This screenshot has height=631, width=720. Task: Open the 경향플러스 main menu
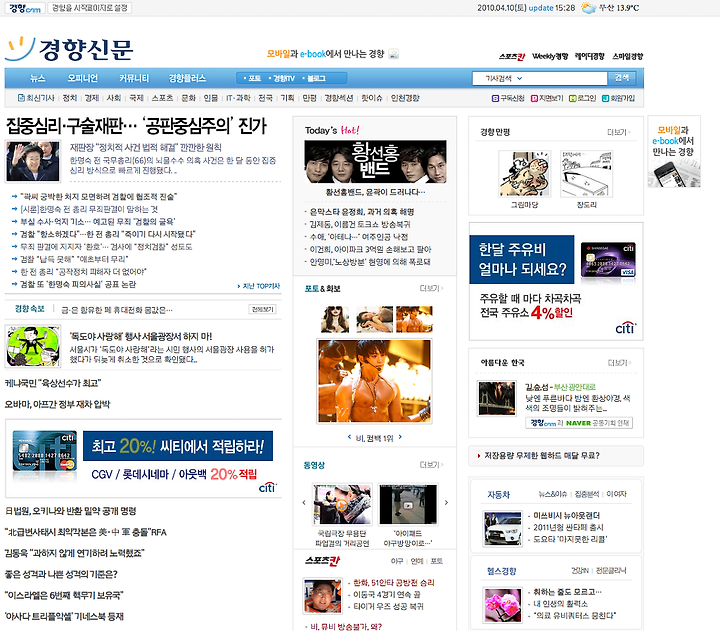187,78
